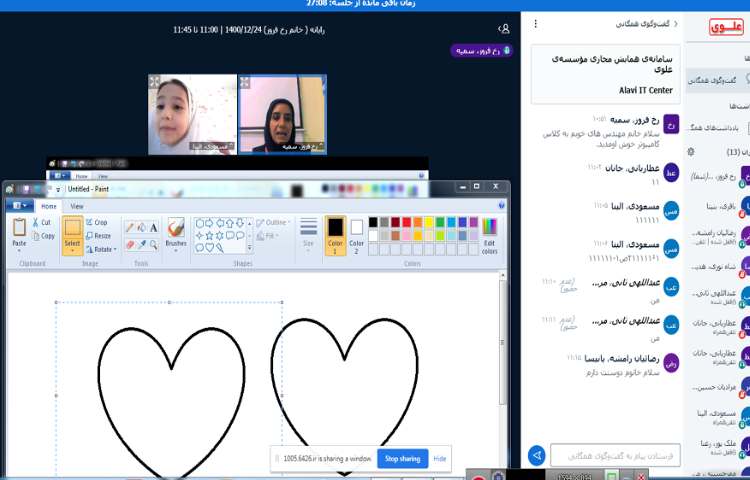Choose the Six-point star shape
Screen dimensions: 750x480
(220, 235)
